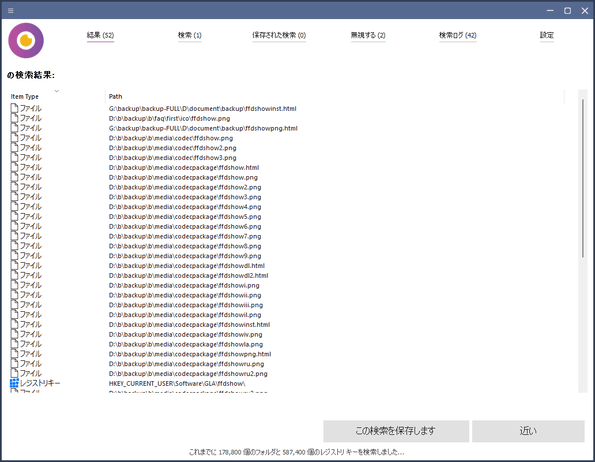This screenshot has height=462, width=595.
Task: Click file icon for codecpackage\ffdshow9.png row
Action: tap(14, 256)
